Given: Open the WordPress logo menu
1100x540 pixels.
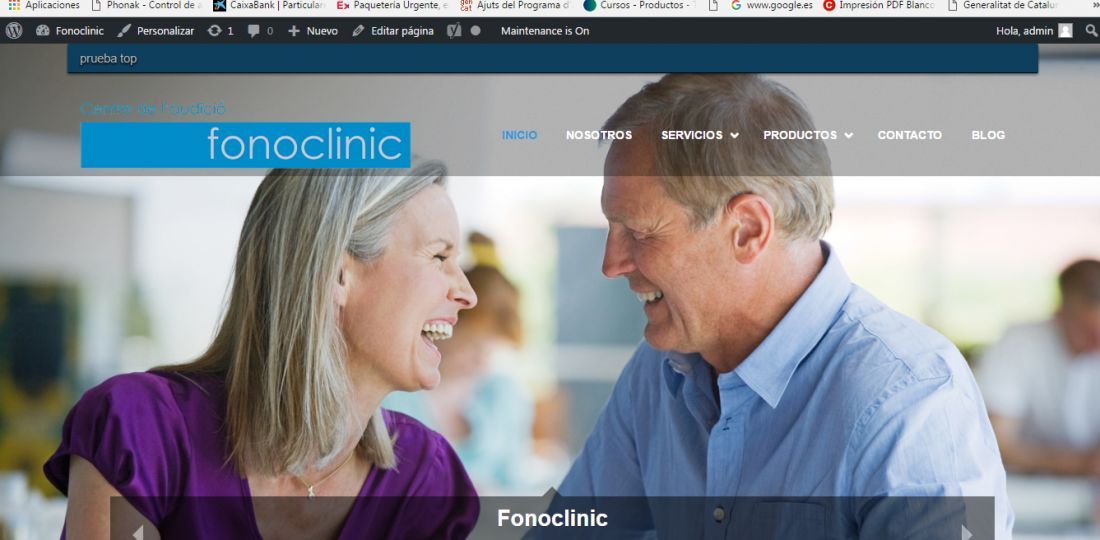Looking at the screenshot, I should [x=14, y=31].
